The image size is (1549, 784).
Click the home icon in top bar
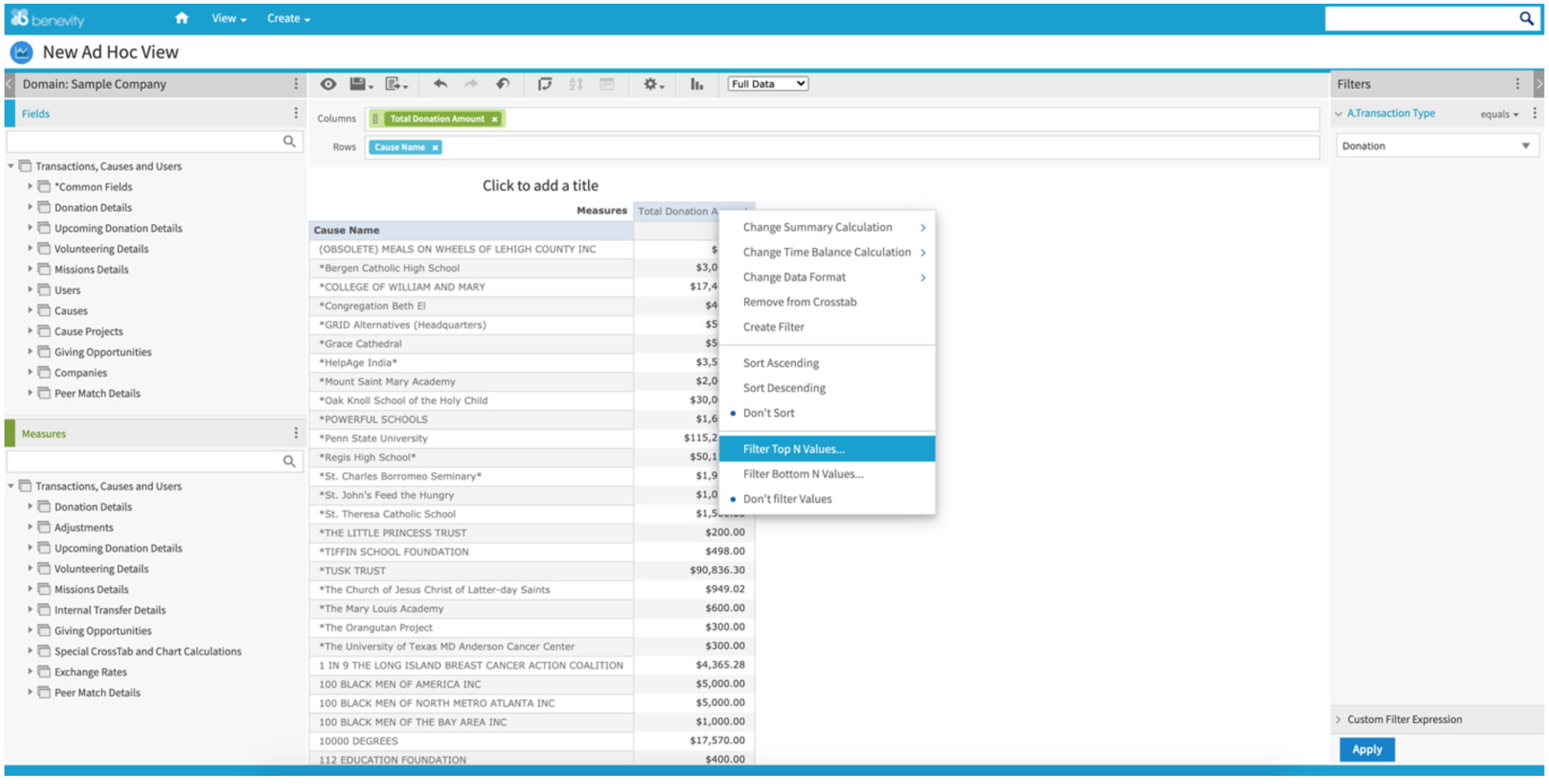tap(181, 18)
